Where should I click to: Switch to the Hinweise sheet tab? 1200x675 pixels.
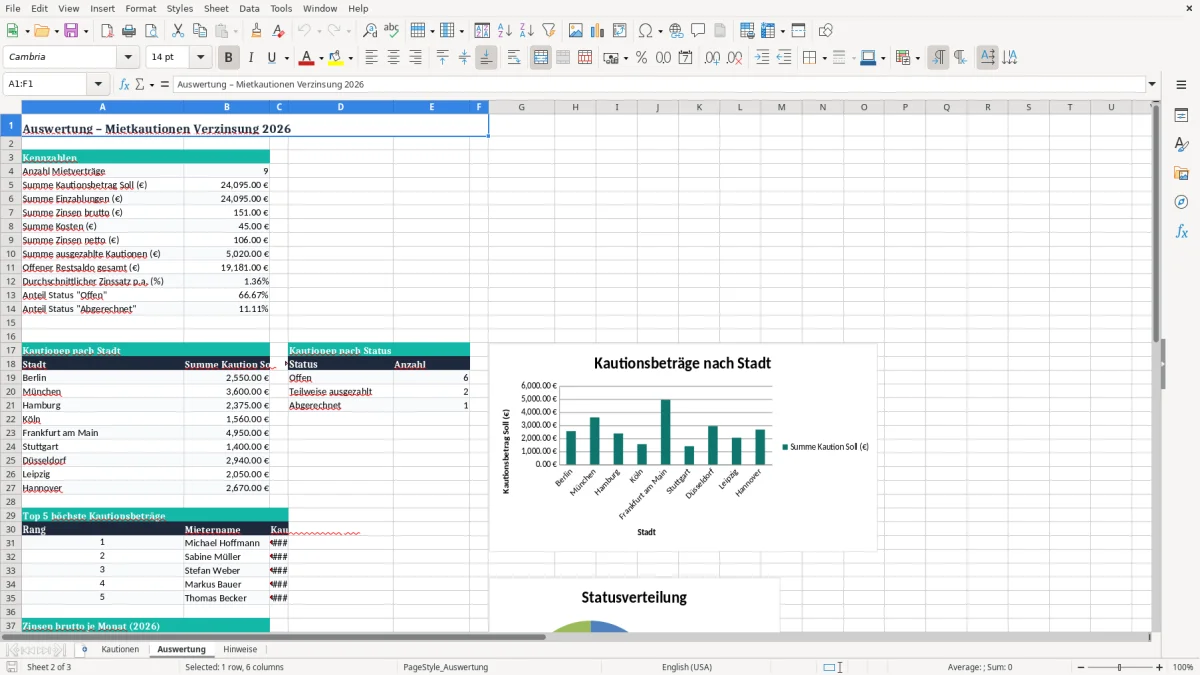[x=240, y=649]
